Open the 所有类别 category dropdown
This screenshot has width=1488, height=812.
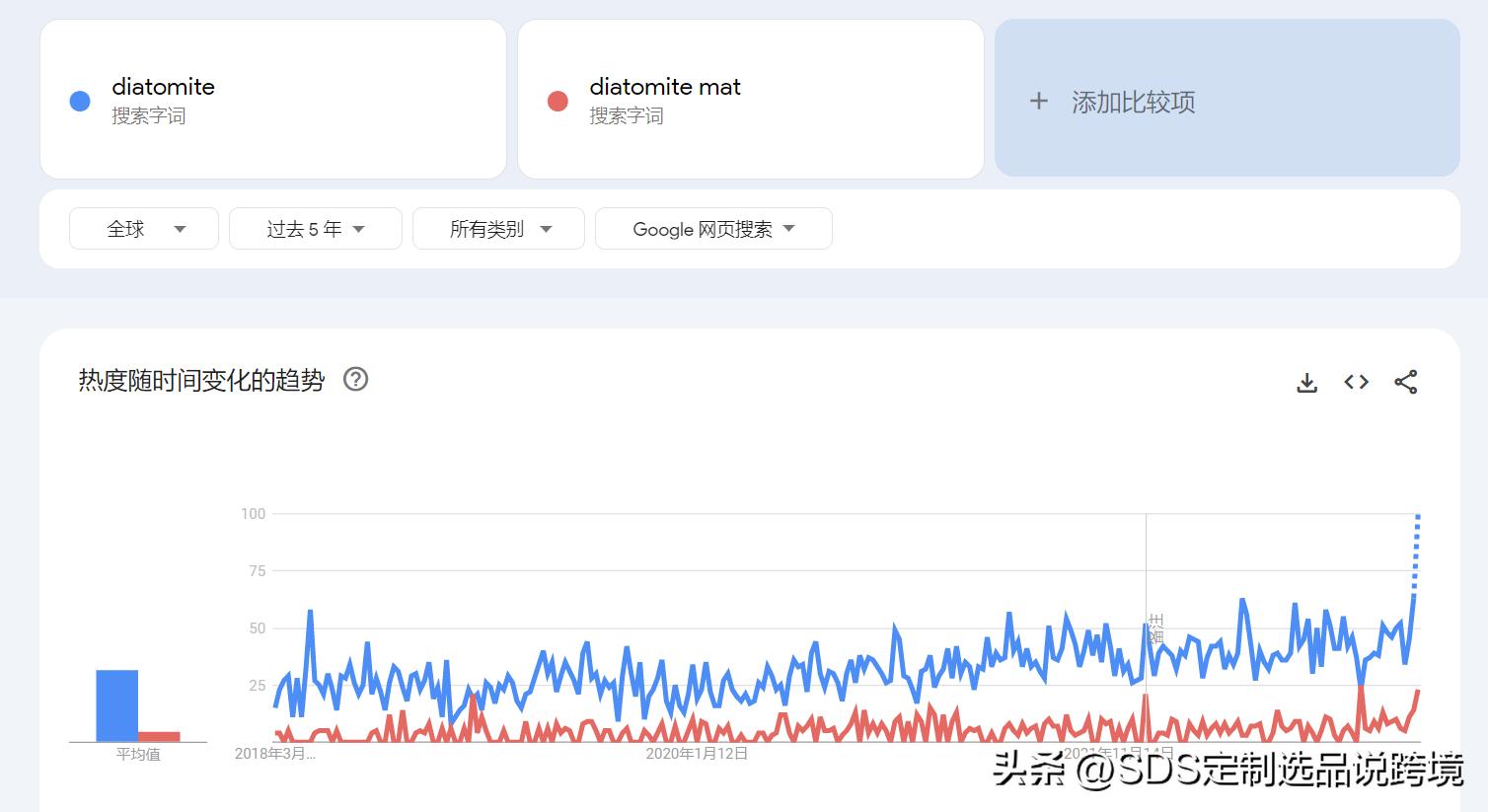[498, 229]
